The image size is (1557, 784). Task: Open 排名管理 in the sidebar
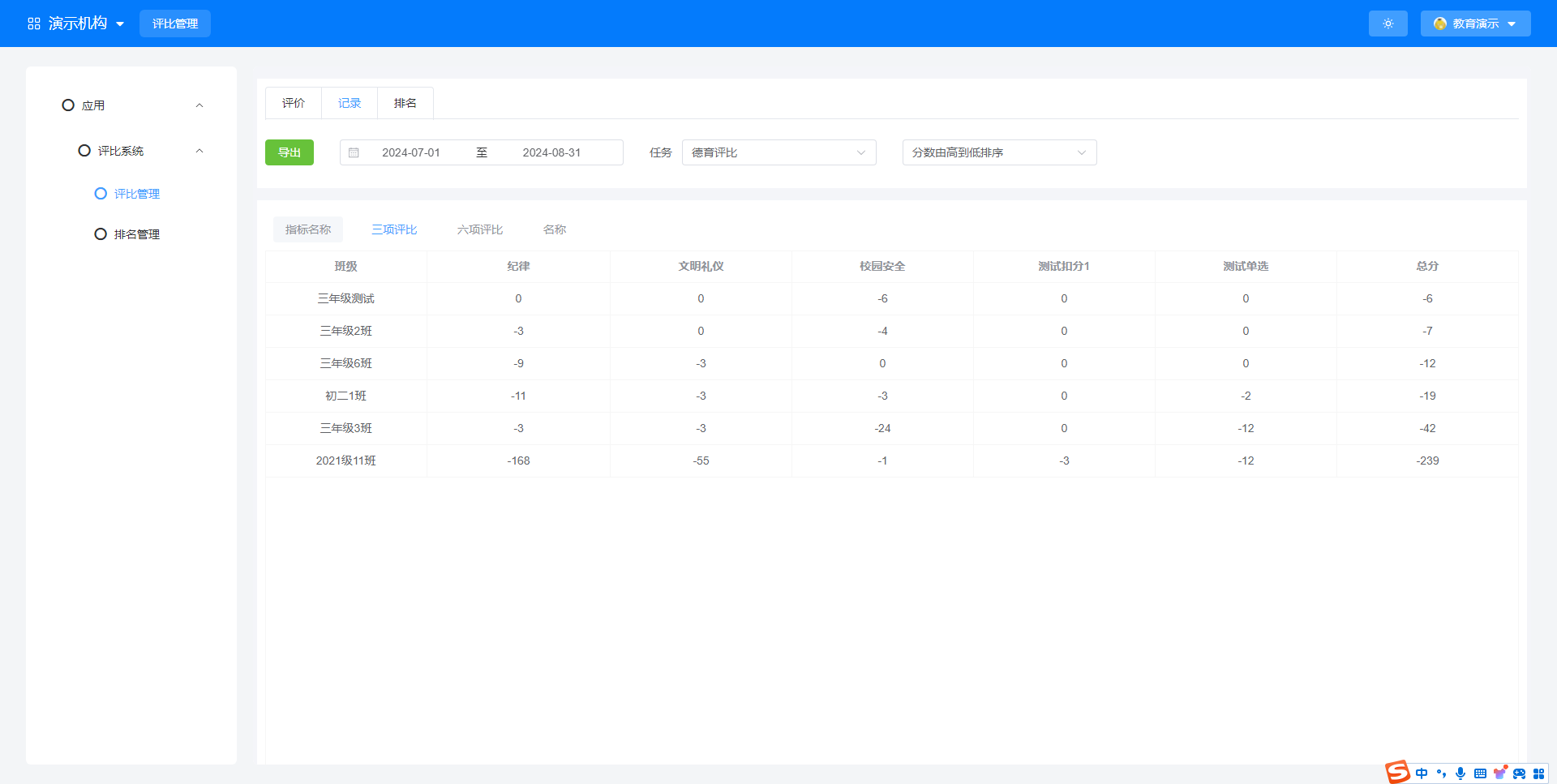point(137,234)
